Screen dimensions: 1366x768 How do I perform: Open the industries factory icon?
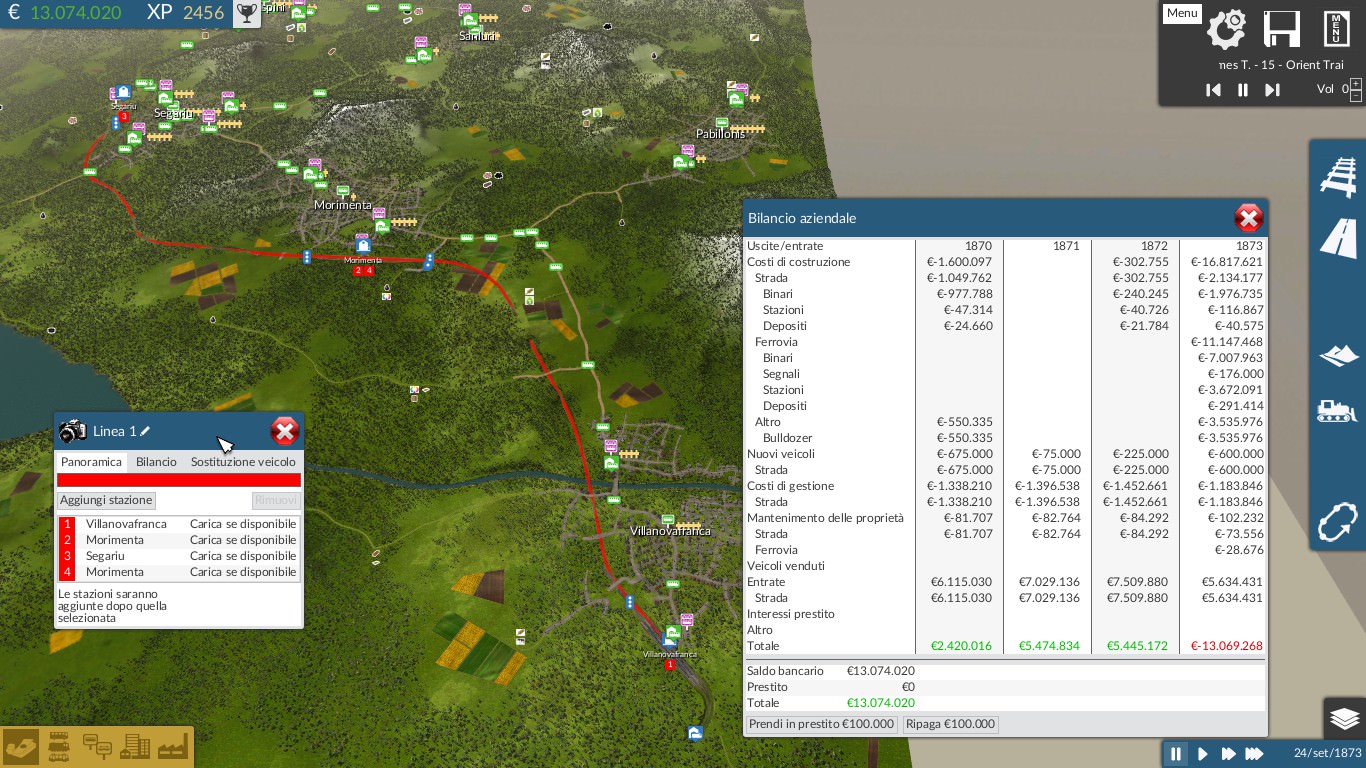click(x=172, y=746)
